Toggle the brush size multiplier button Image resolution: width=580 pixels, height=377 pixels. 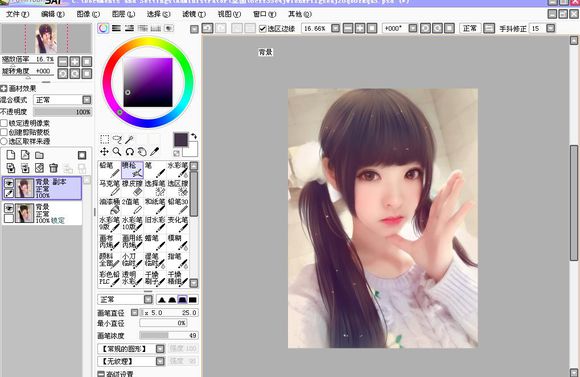coord(135,313)
